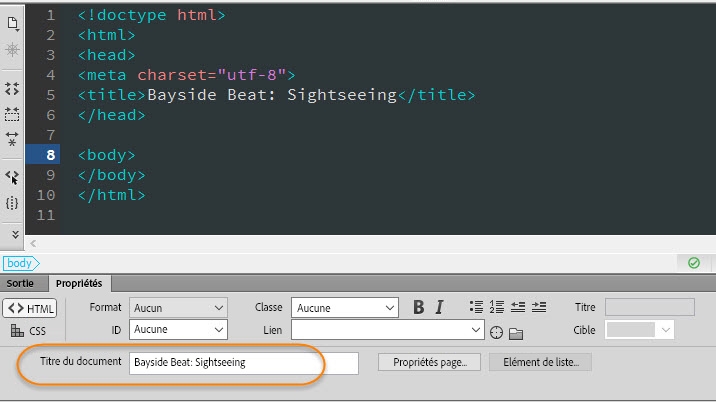Open the ID dropdown

coord(178,329)
